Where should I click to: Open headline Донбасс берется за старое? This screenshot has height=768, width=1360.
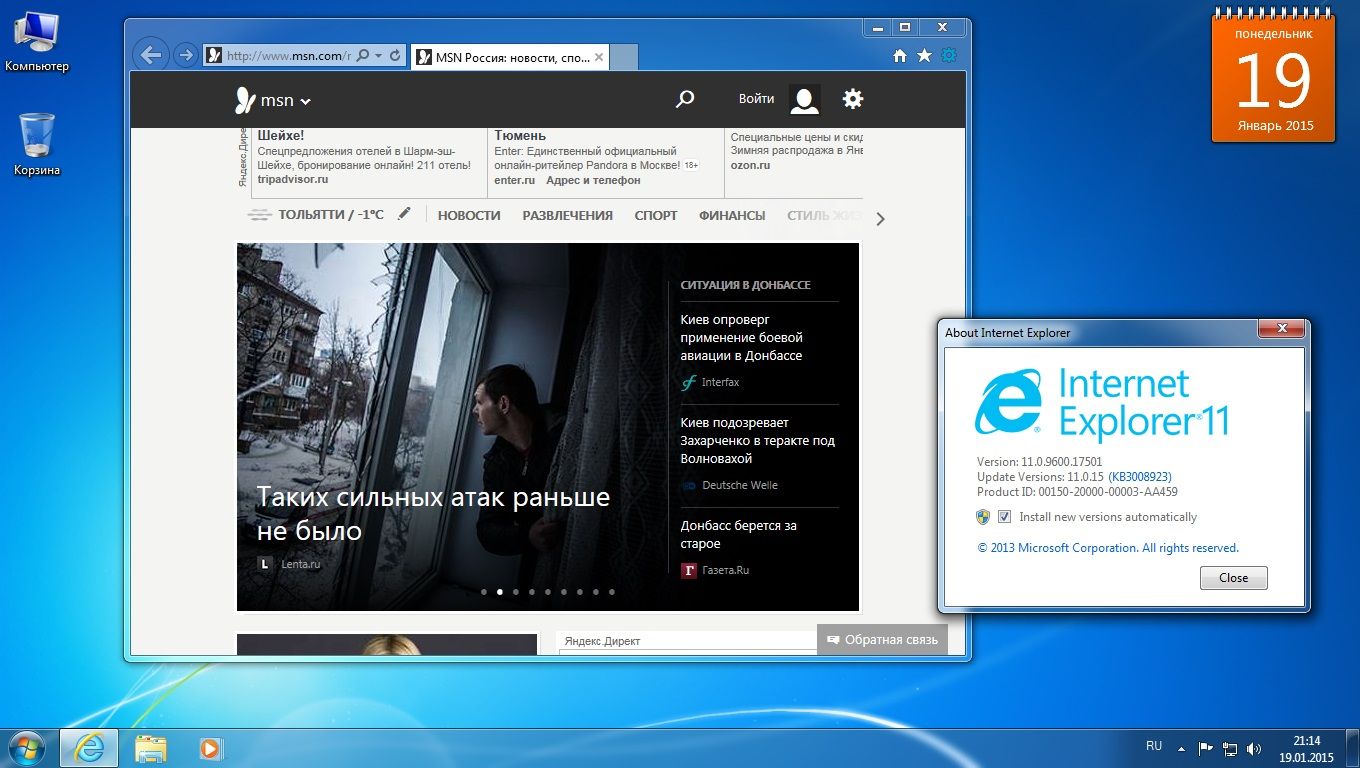[x=738, y=535]
